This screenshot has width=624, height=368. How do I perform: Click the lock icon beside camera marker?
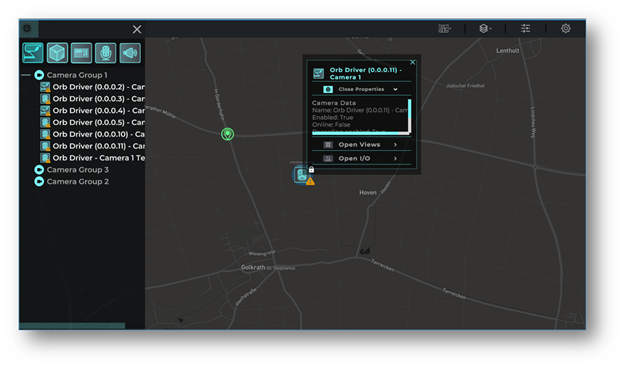tap(311, 169)
